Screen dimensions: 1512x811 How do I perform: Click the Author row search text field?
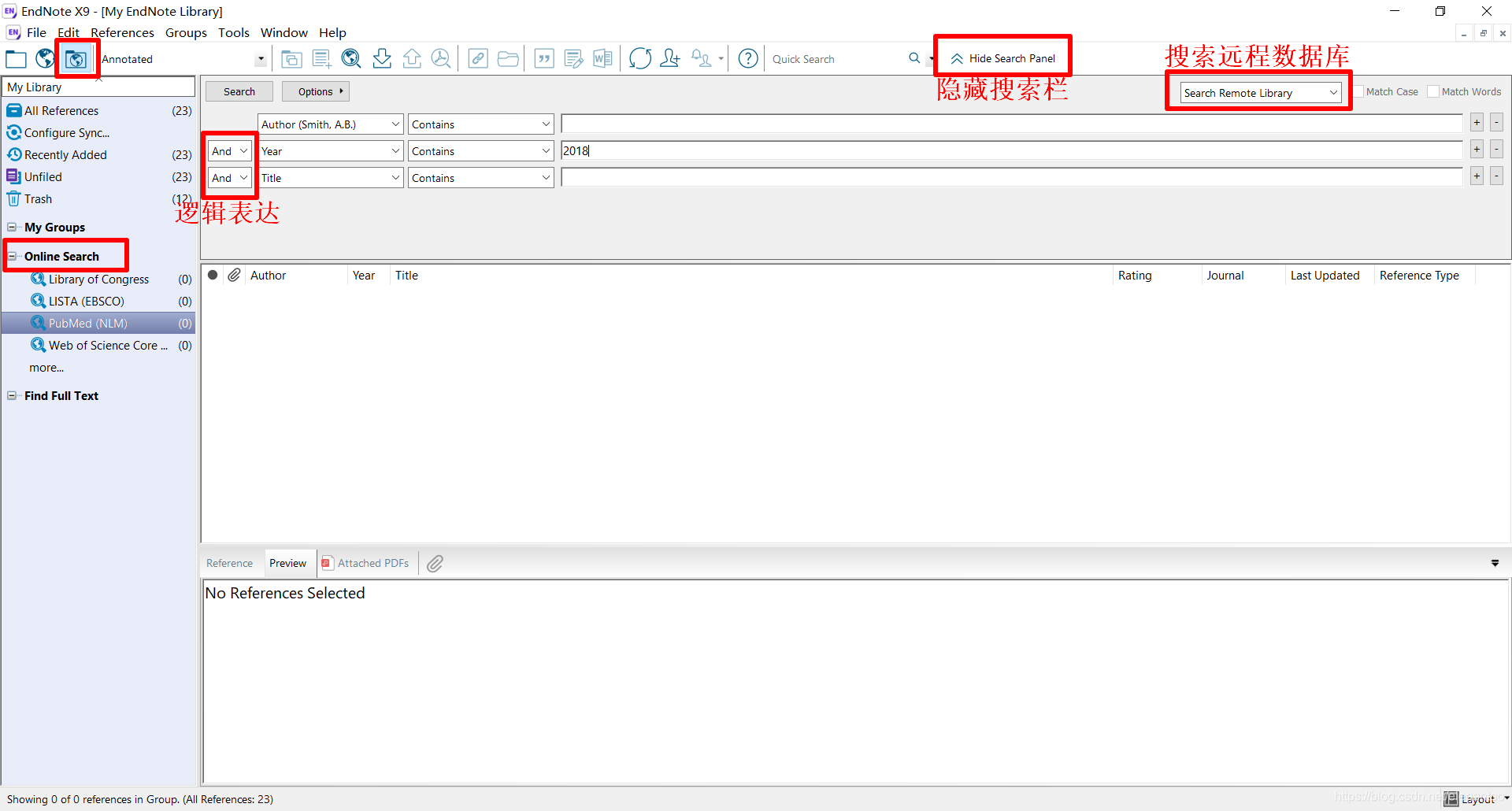click(1012, 124)
